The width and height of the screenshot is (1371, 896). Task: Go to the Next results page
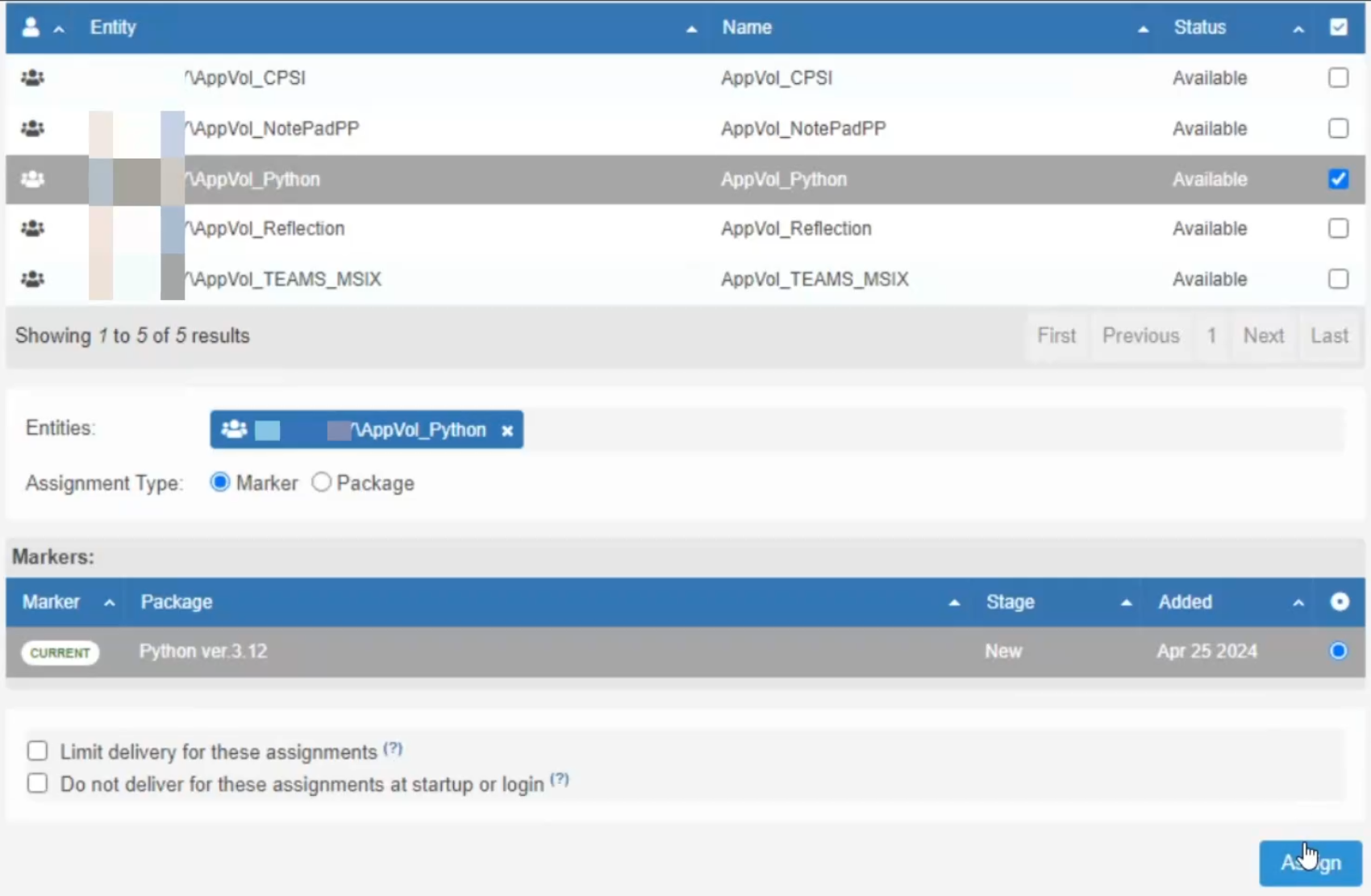1264,335
